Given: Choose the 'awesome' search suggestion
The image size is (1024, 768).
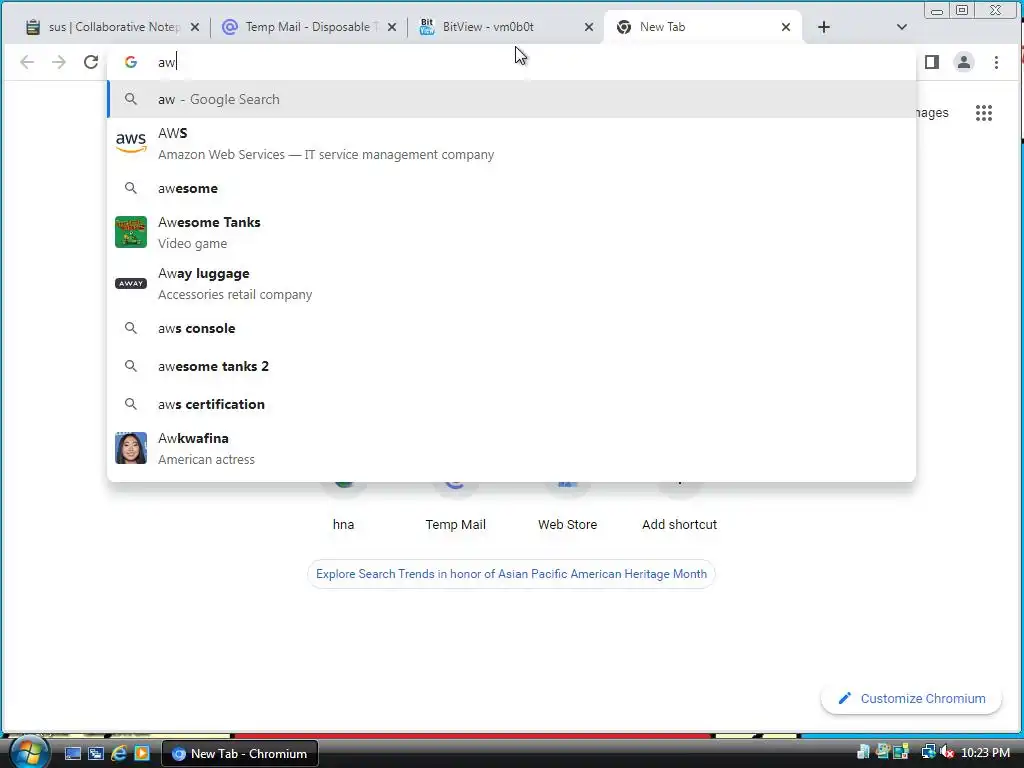Looking at the screenshot, I should 511,188.
